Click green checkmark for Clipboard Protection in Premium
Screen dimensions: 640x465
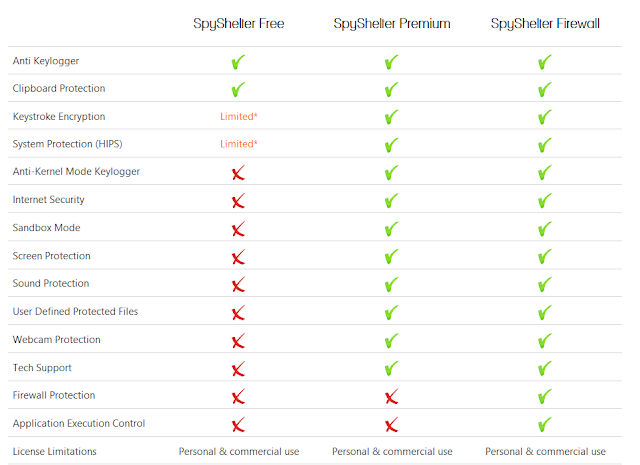[x=392, y=89]
